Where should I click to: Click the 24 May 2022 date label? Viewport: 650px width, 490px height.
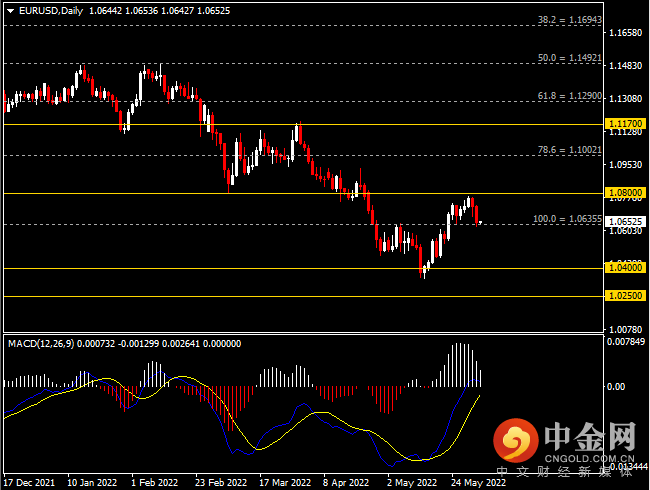(478, 483)
